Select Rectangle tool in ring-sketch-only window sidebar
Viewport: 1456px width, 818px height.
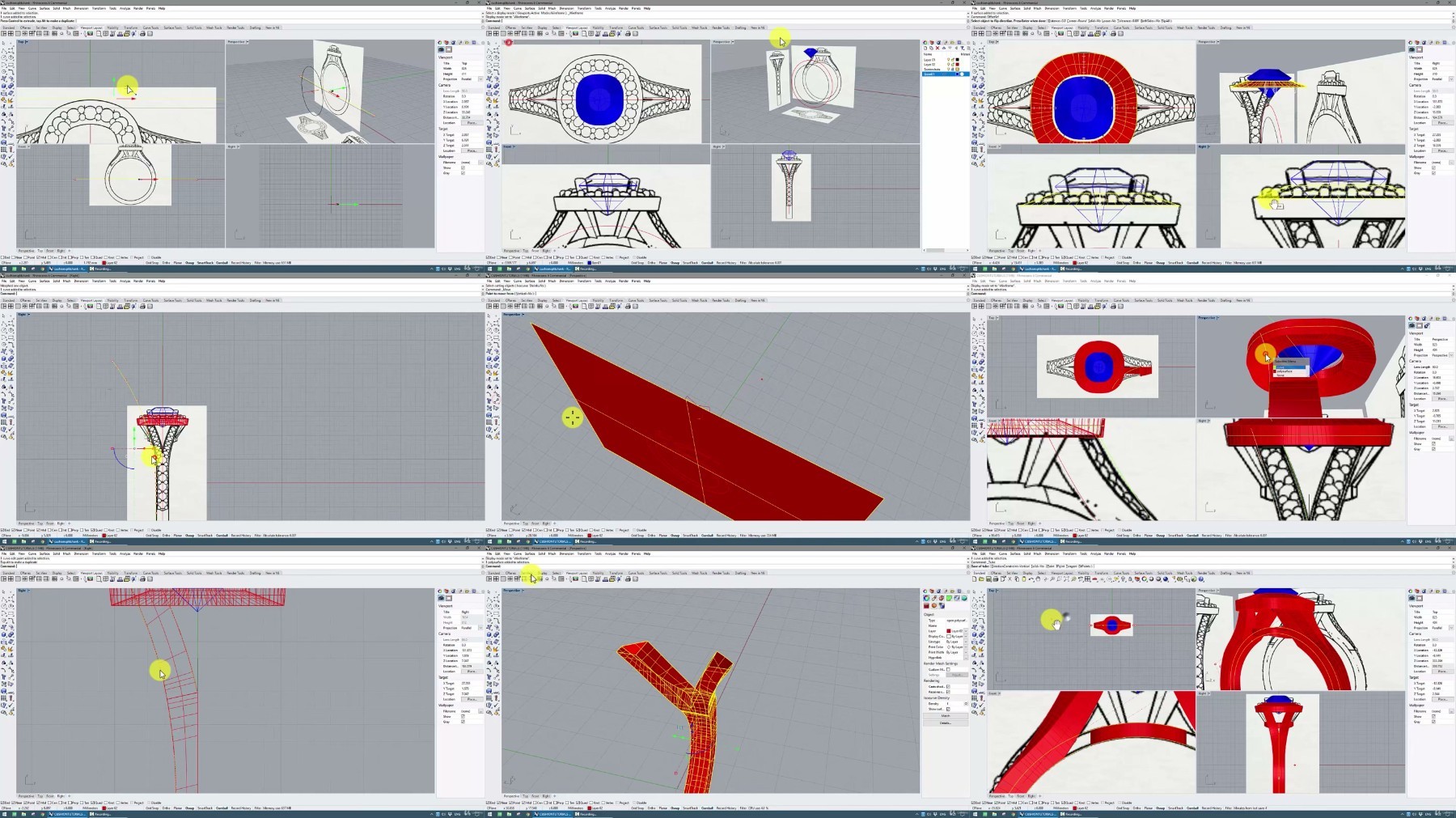tap(11, 65)
